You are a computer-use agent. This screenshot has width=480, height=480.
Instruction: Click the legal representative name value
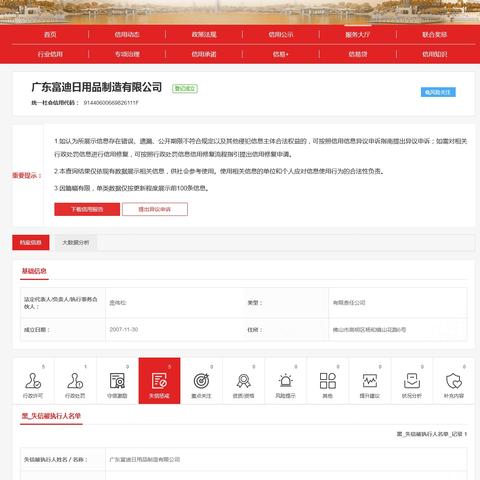118,303
